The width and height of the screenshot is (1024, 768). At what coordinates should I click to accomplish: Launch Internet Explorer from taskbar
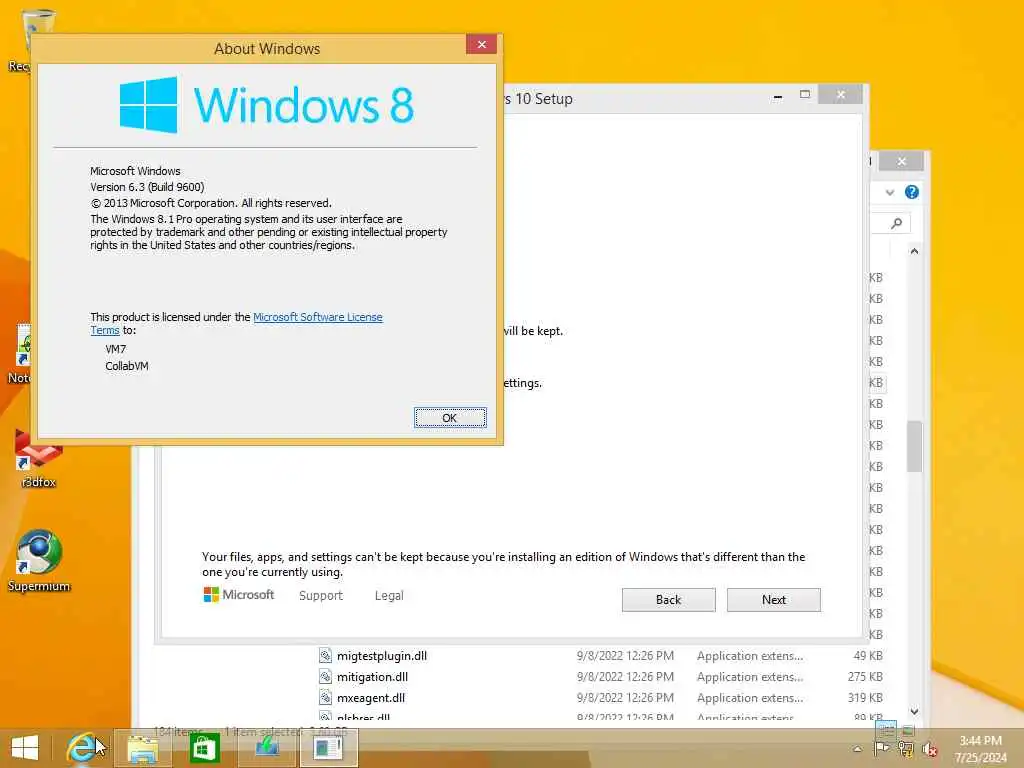(x=83, y=748)
